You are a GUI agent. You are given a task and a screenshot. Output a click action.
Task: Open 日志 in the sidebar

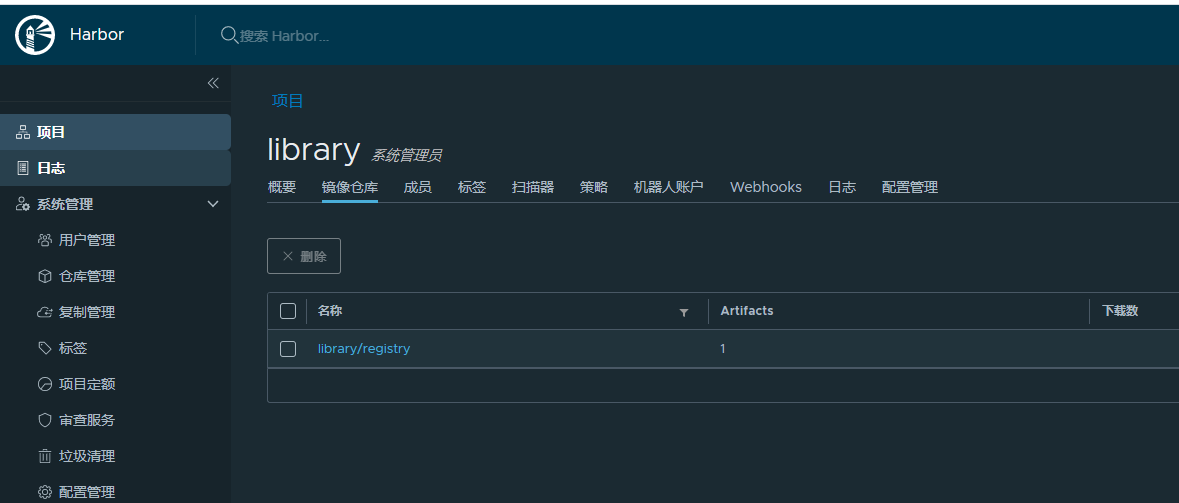click(x=115, y=168)
